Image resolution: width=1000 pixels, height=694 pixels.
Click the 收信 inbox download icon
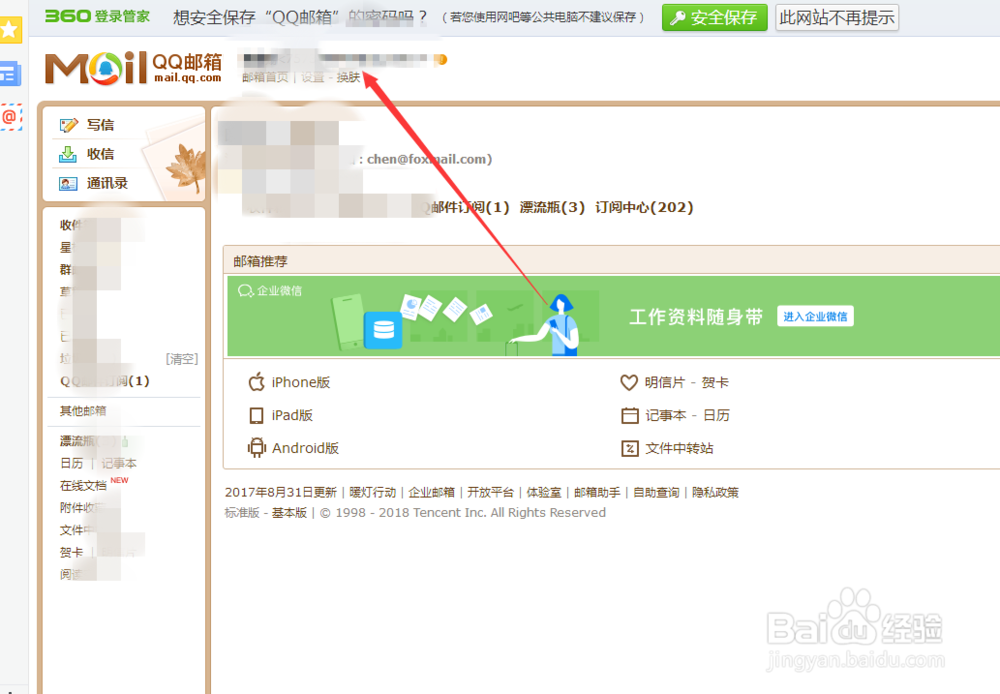coord(68,154)
